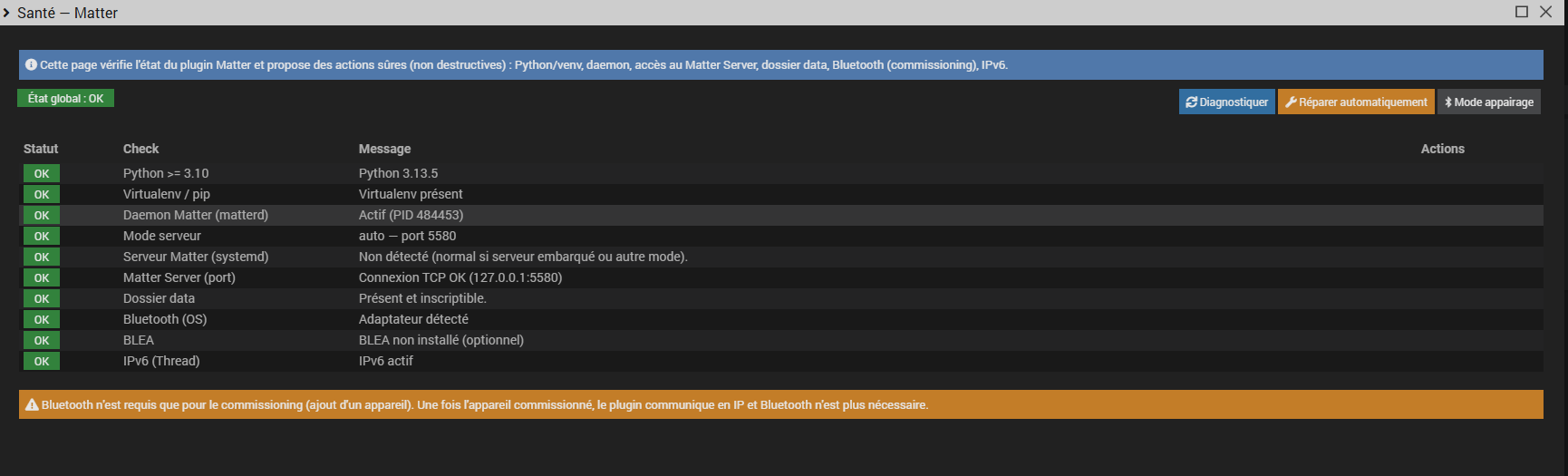Click the Connexion TCP OK message text
The height and width of the screenshot is (476, 1568).
coord(460,277)
